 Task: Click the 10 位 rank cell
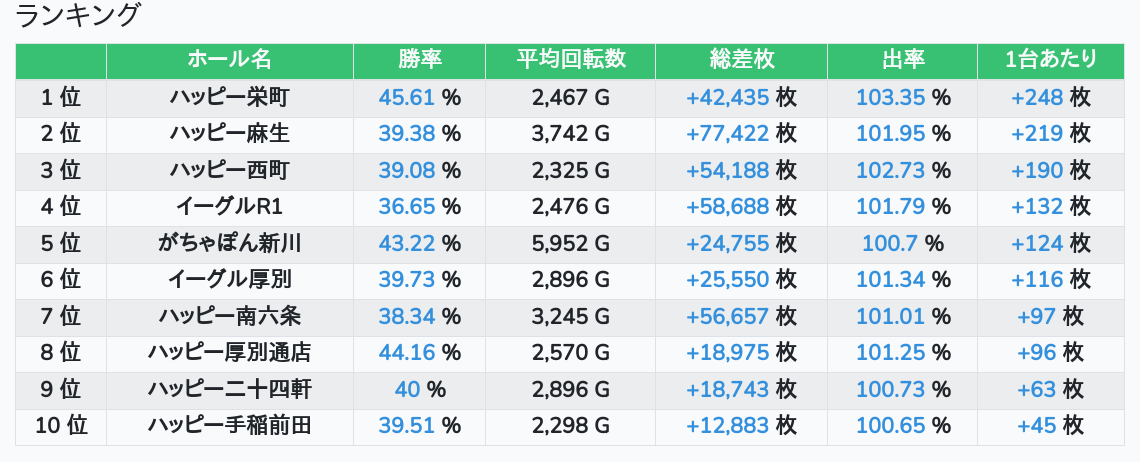(x=61, y=425)
